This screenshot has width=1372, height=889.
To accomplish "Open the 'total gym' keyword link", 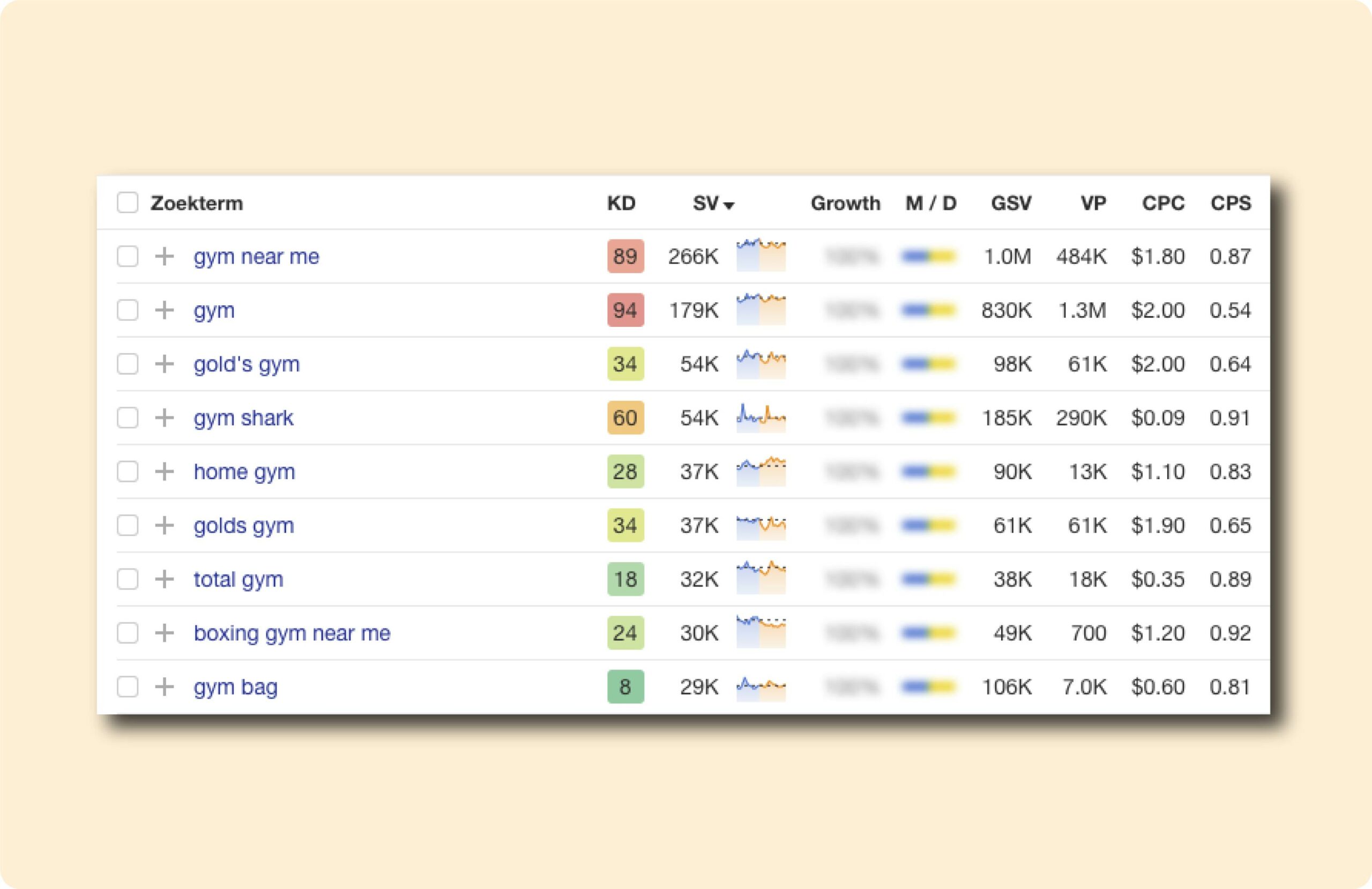I will (x=238, y=579).
